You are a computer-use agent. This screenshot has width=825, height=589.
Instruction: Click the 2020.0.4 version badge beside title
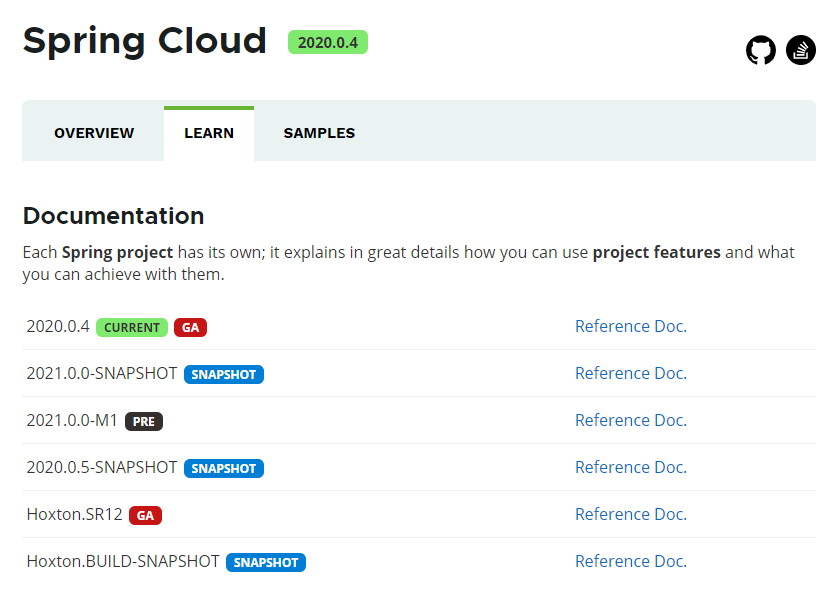(x=328, y=42)
